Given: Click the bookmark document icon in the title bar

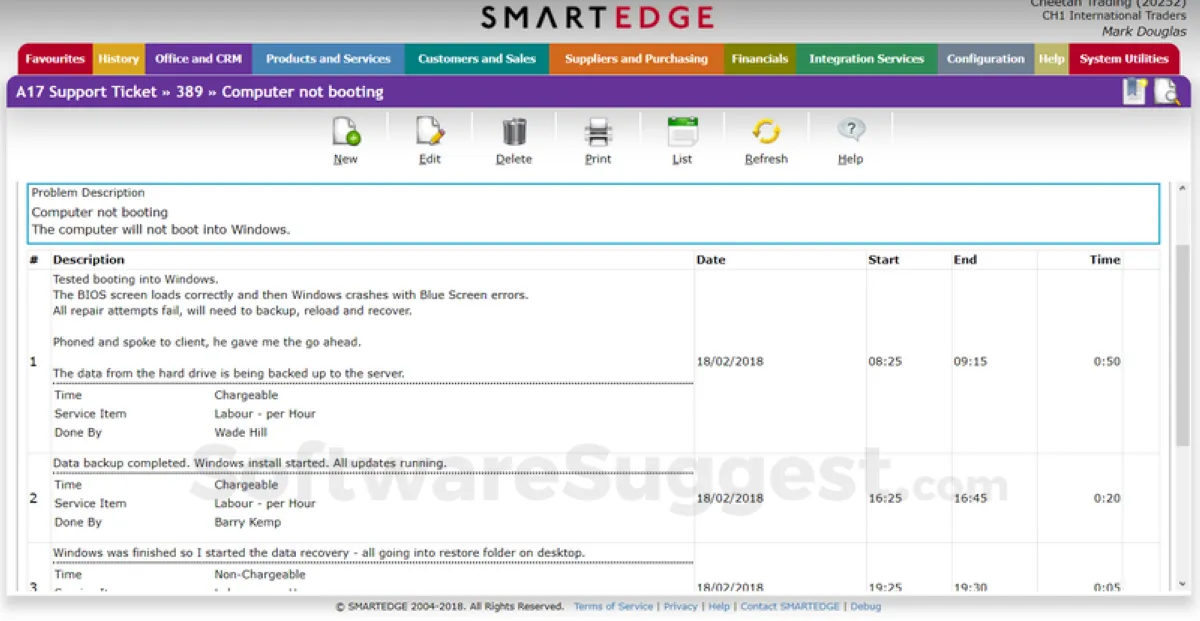Looking at the screenshot, I should pyautogui.click(x=1134, y=92).
